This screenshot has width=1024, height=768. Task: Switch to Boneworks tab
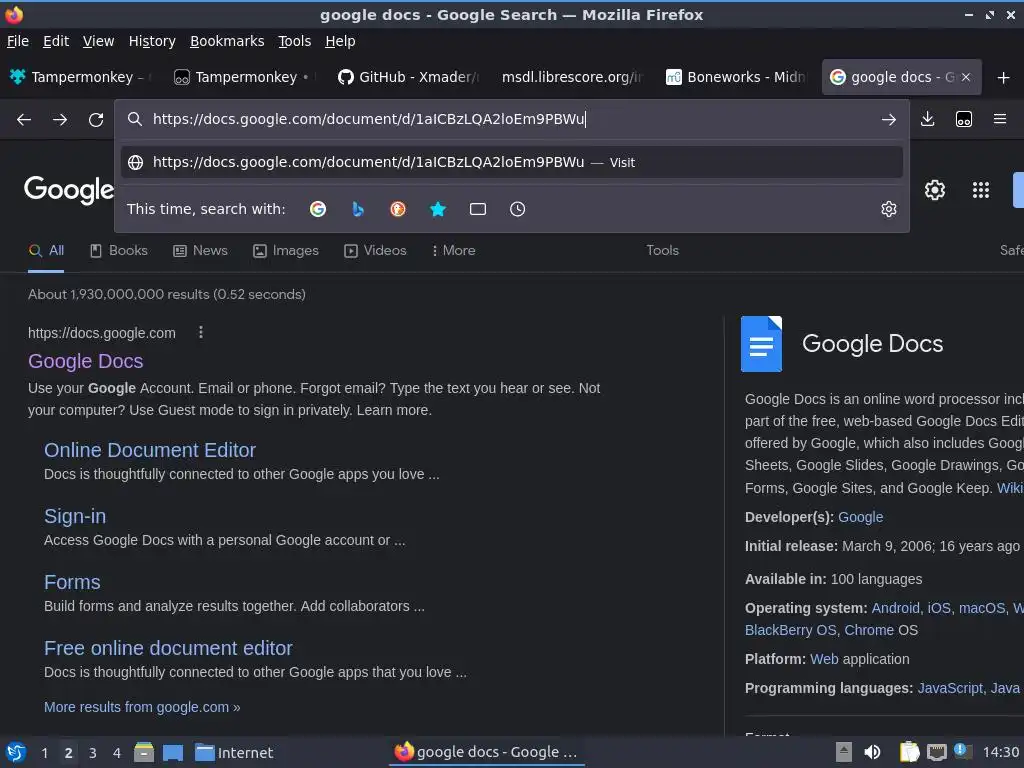[x=736, y=77]
